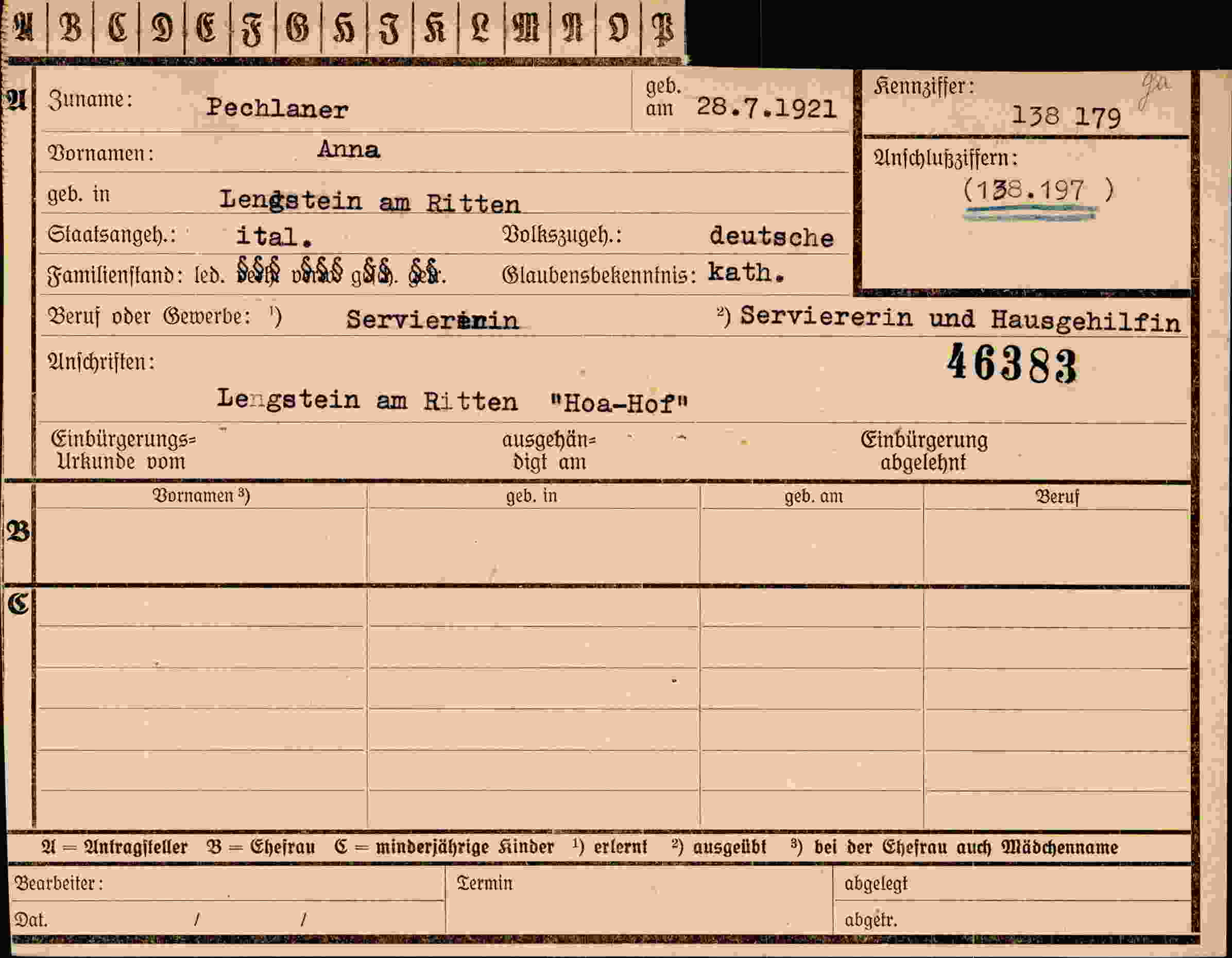This screenshot has width=1232, height=958.
Task: Click the stamped number '46383'
Action: [x=1012, y=364]
